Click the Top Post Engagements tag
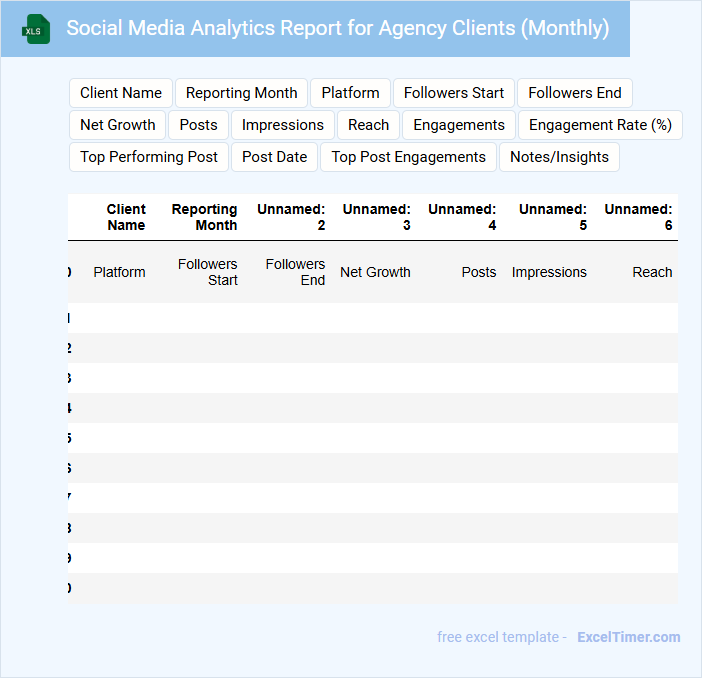702x678 pixels. [408, 157]
